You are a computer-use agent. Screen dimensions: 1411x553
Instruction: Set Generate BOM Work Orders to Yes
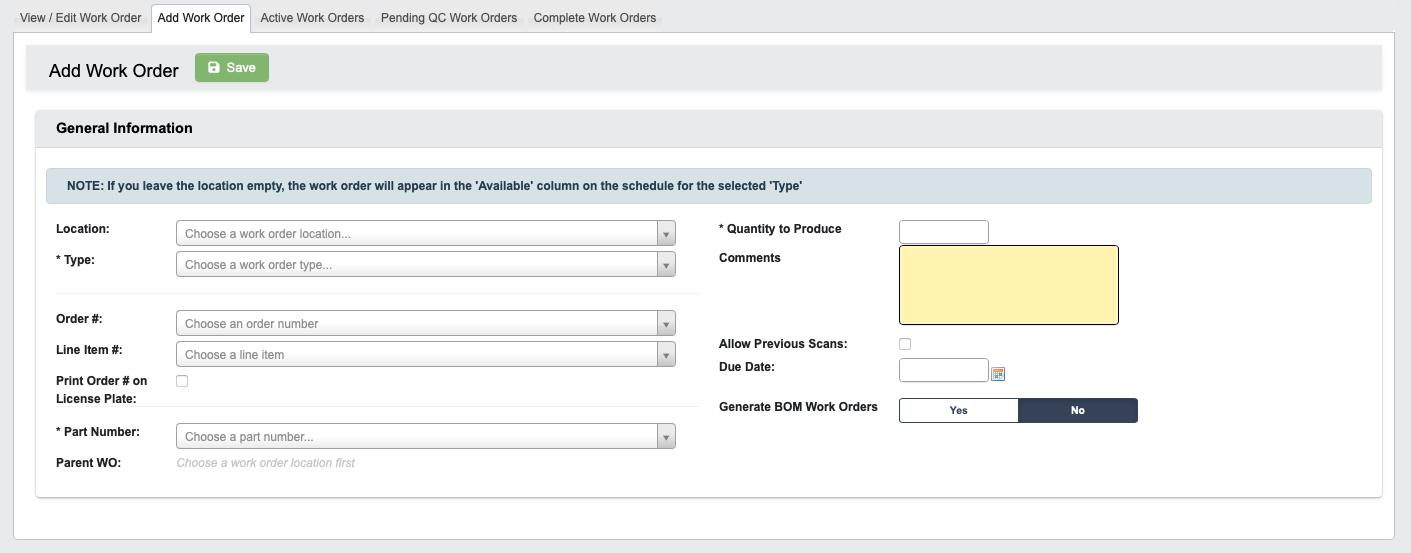coord(959,410)
